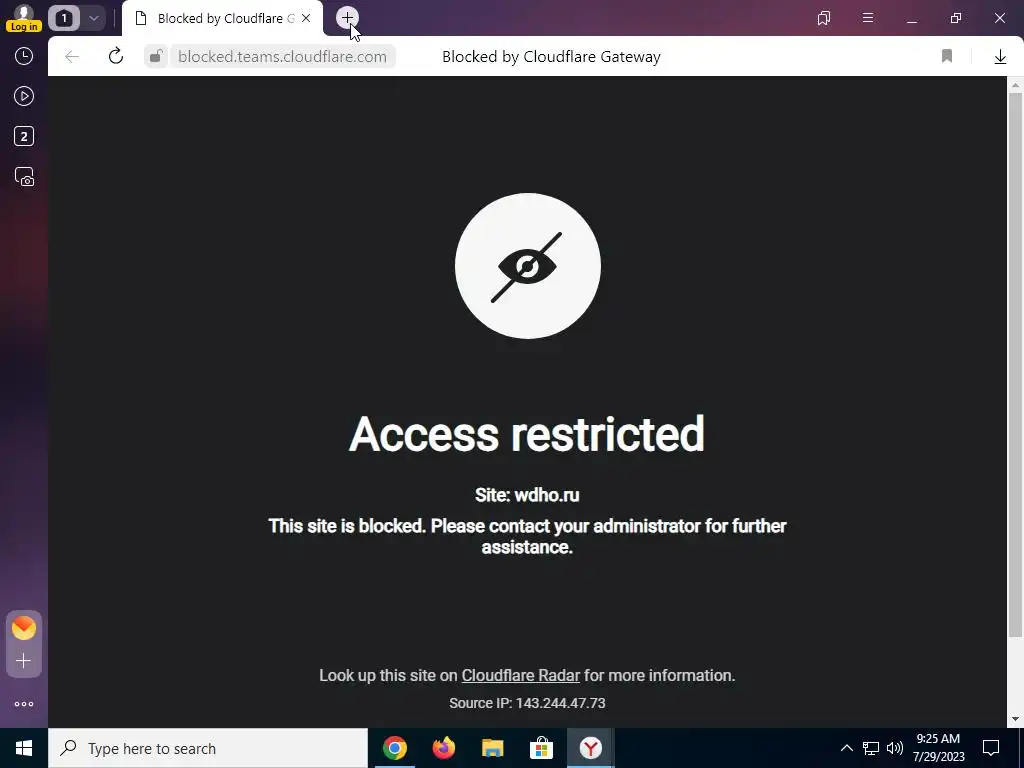The height and width of the screenshot is (768, 1024).
Task: Open a new tab with plus button
Action: pyautogui.click(x=347, y=18)
